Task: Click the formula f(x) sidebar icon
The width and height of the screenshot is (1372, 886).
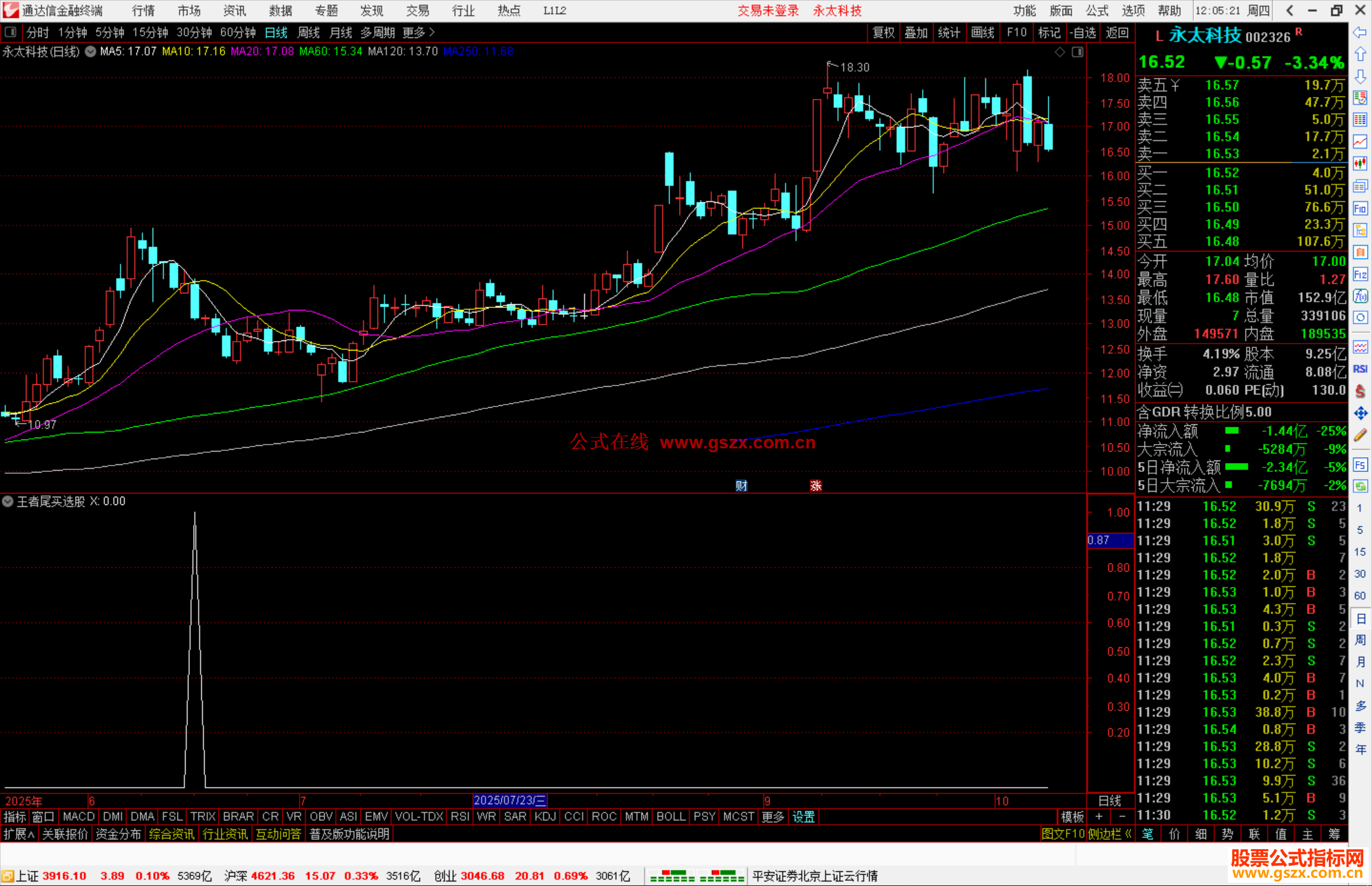Action: click(x=1360, y=296)
